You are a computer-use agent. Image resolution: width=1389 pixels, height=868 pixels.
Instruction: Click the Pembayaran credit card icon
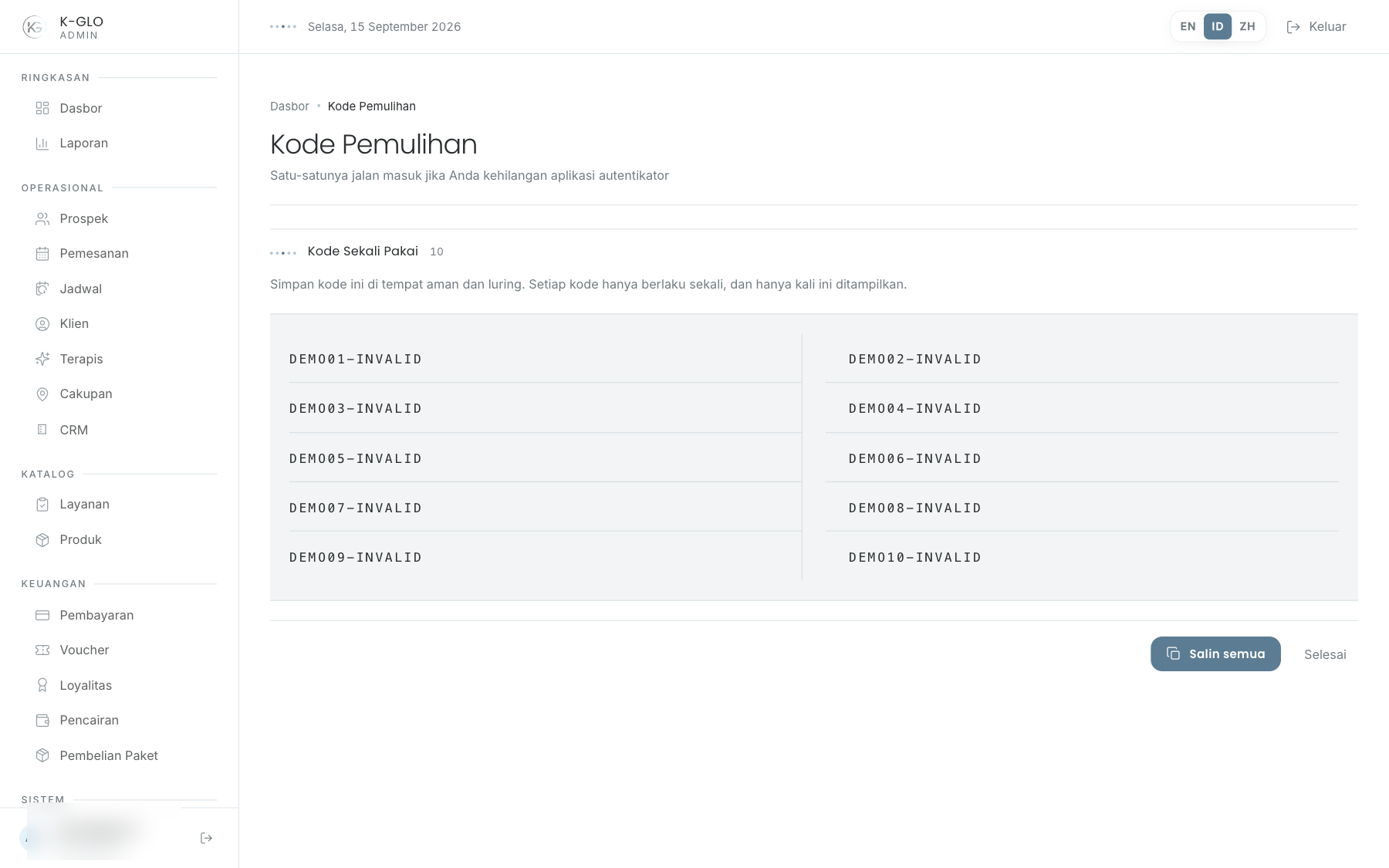pyautogui.click(x=42, y=615)
